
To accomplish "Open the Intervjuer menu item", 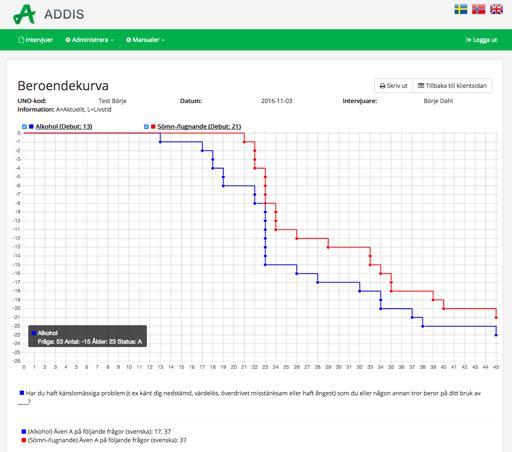I will [x=36, y=40].
